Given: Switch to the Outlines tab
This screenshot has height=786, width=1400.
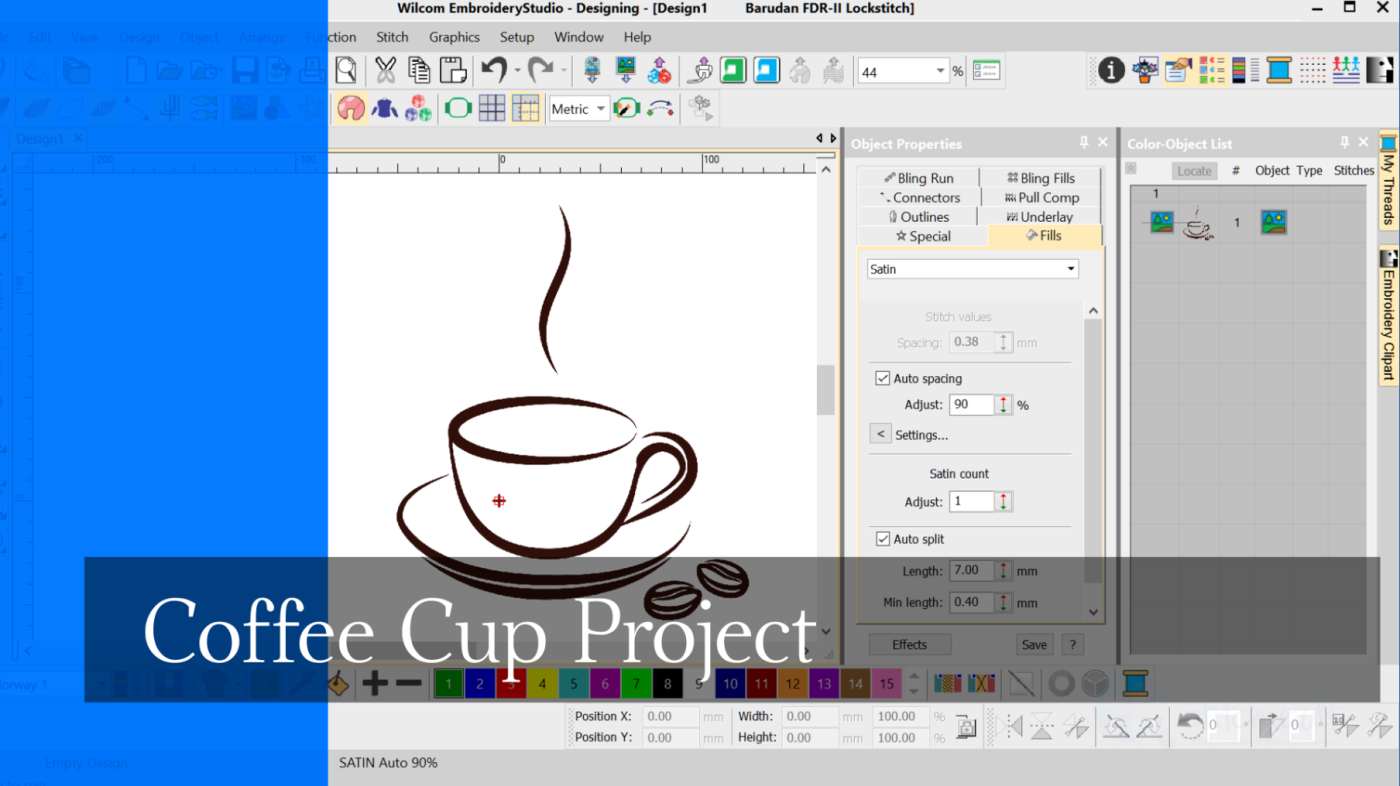Looking at the screenshot, I should (x=918, y=217).
